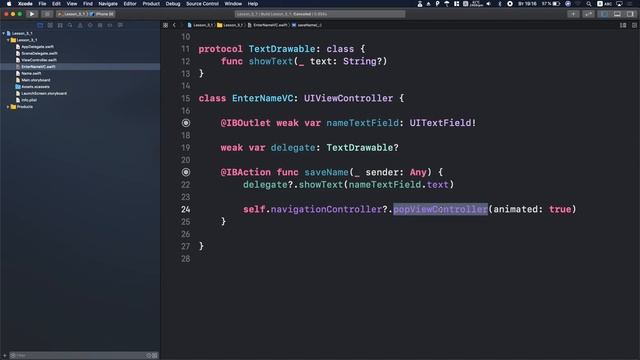The width and height of the screenshot is (640, 360).
Task: Click the Lesson_3_1 folder jump bar segment
Action: (230, 25)
